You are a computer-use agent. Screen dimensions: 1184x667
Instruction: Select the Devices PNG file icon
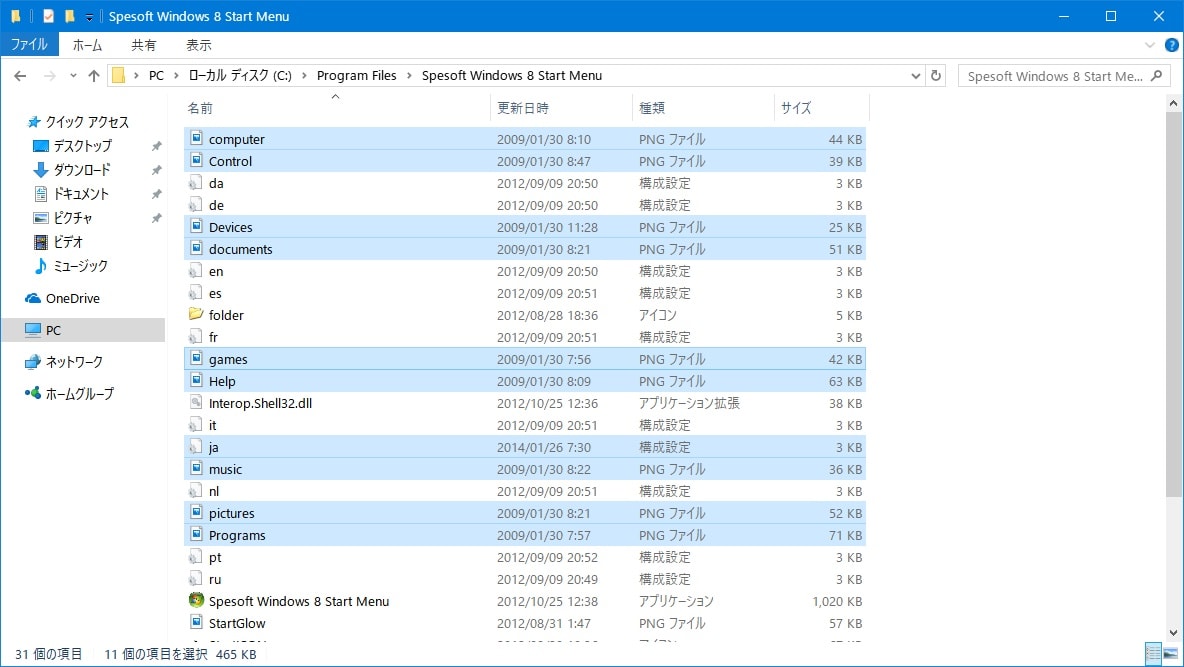click(x=196, y=226)
